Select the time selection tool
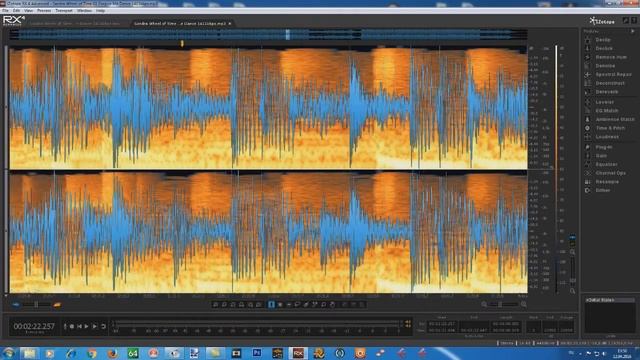This screenshot has height=360, width=640. click(271, 304)
